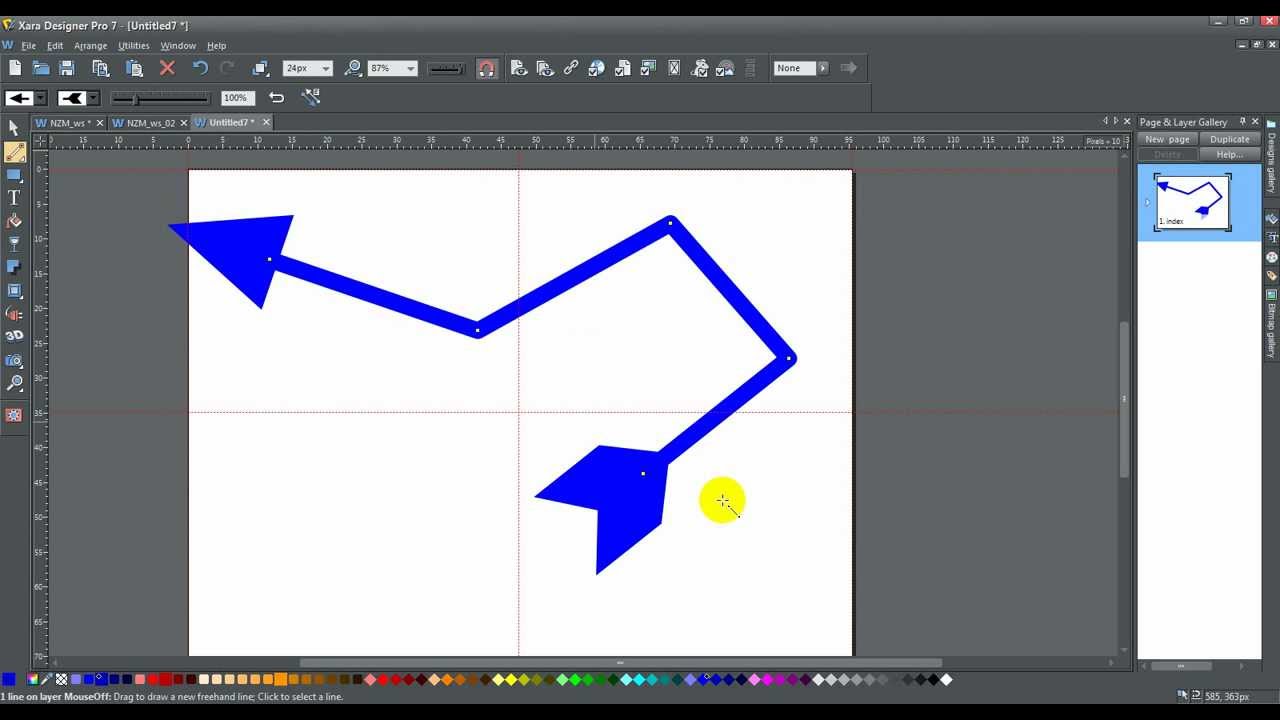Select the Text tool

(x=14, y=198)
